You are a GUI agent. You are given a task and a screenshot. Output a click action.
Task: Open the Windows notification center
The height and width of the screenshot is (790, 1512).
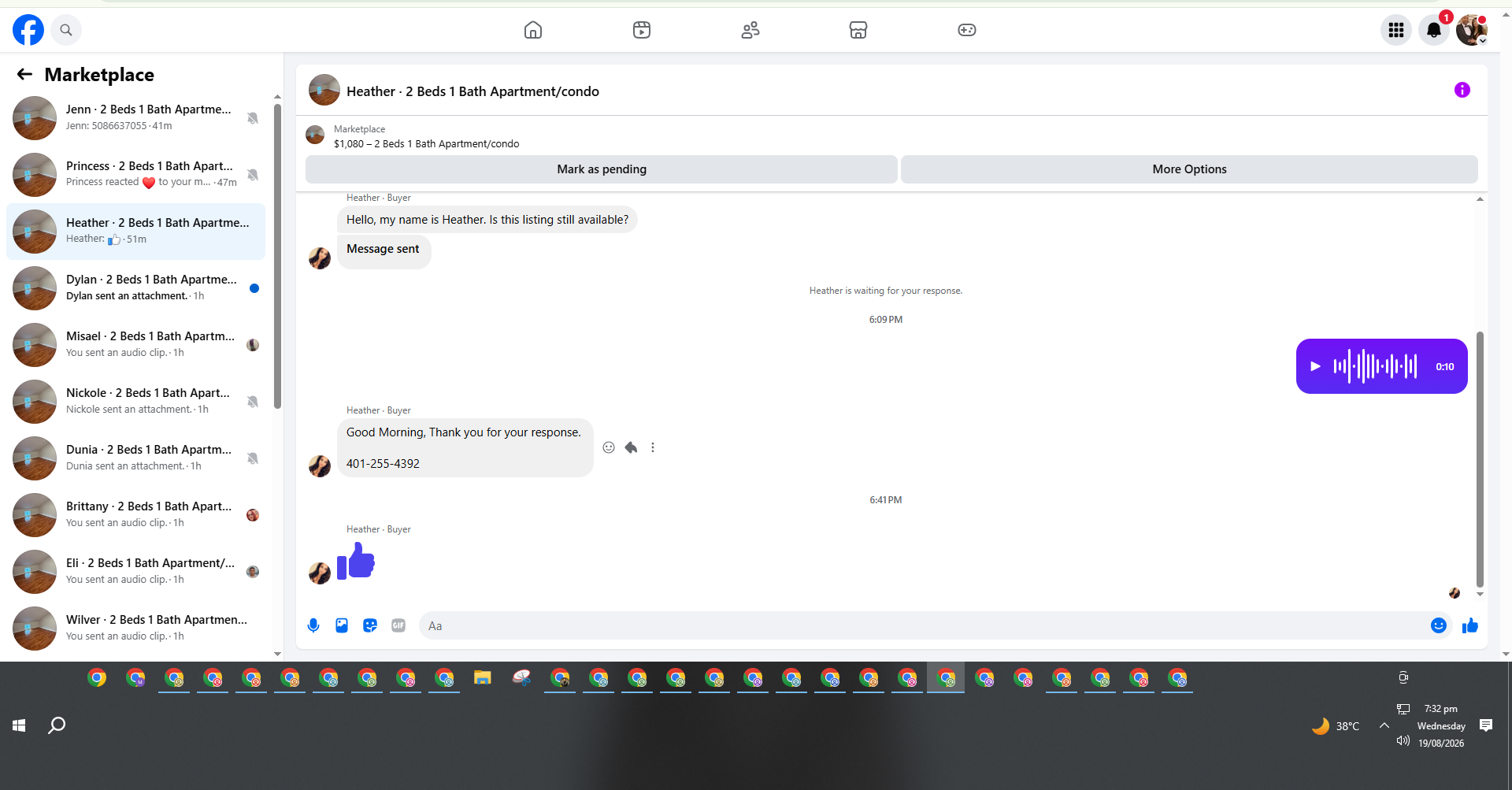pyautogui.click(x=1486, y=725)
